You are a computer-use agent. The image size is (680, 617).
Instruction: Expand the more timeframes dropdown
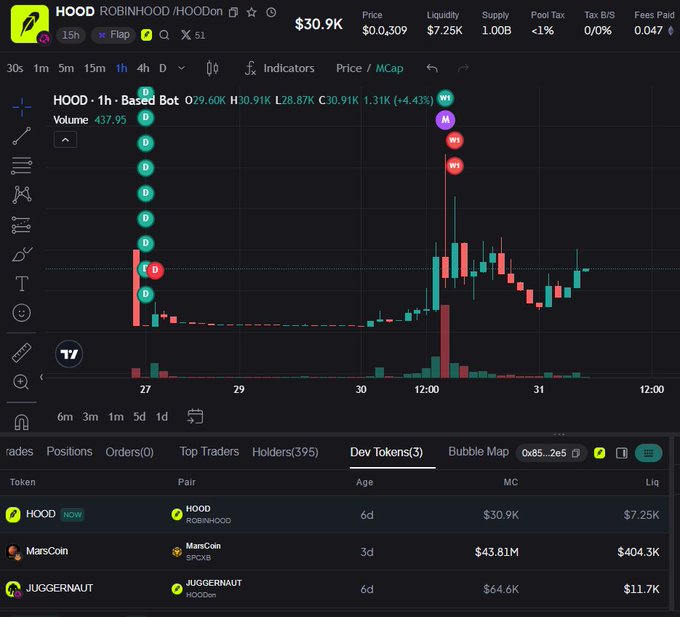pos(182,68)
